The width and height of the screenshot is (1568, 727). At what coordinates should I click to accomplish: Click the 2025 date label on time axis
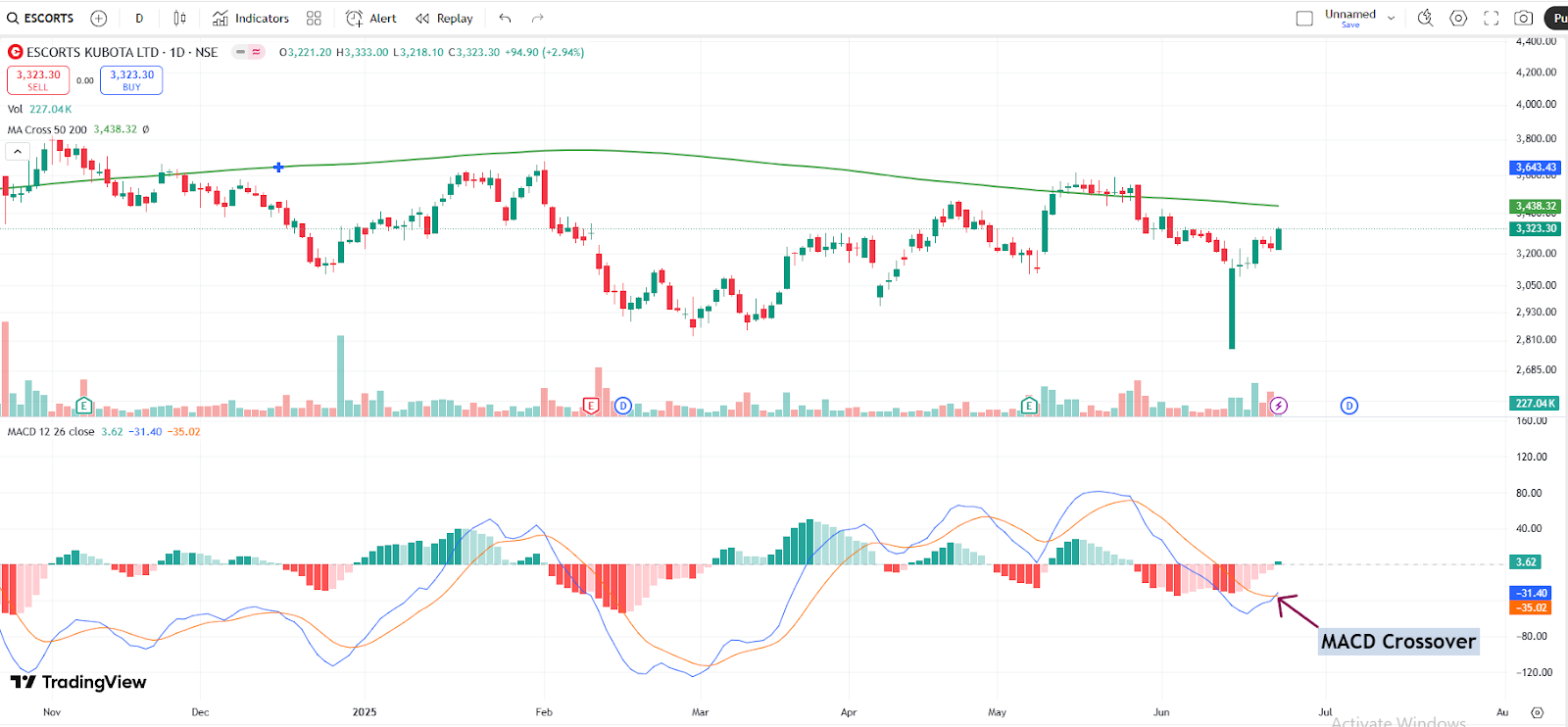click(365, 712)
